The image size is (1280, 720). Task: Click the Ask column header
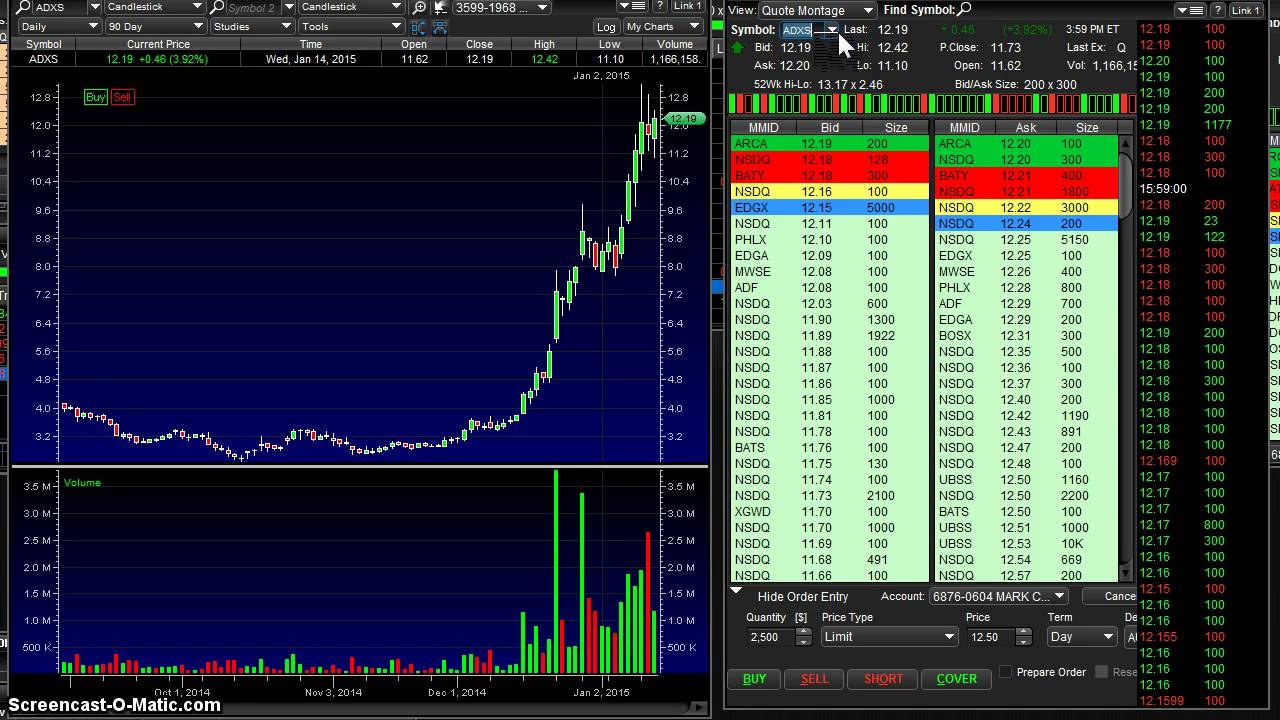pos(1026,128)
